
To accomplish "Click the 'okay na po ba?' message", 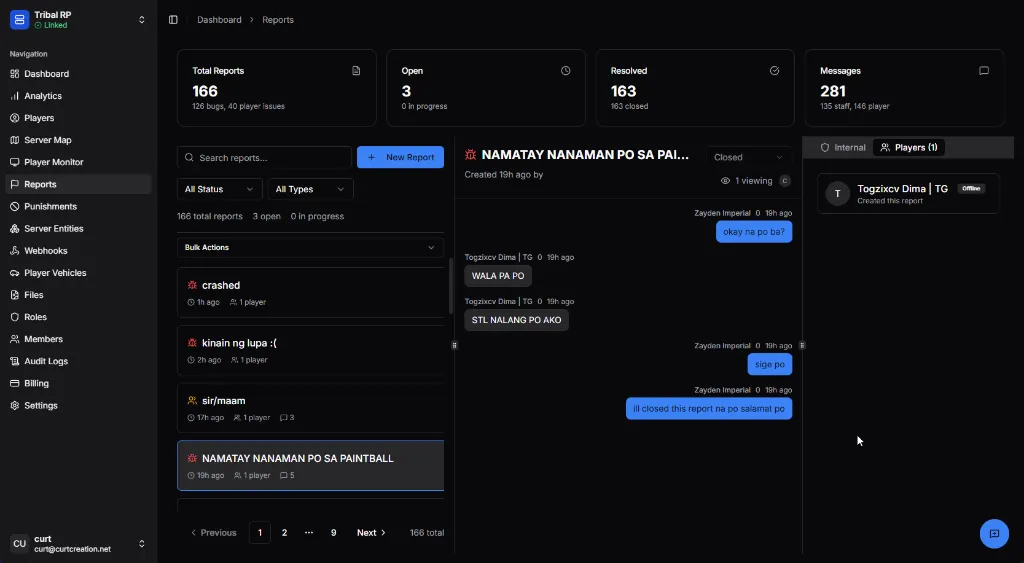I will pyautogui.click(x=754, y=232).
